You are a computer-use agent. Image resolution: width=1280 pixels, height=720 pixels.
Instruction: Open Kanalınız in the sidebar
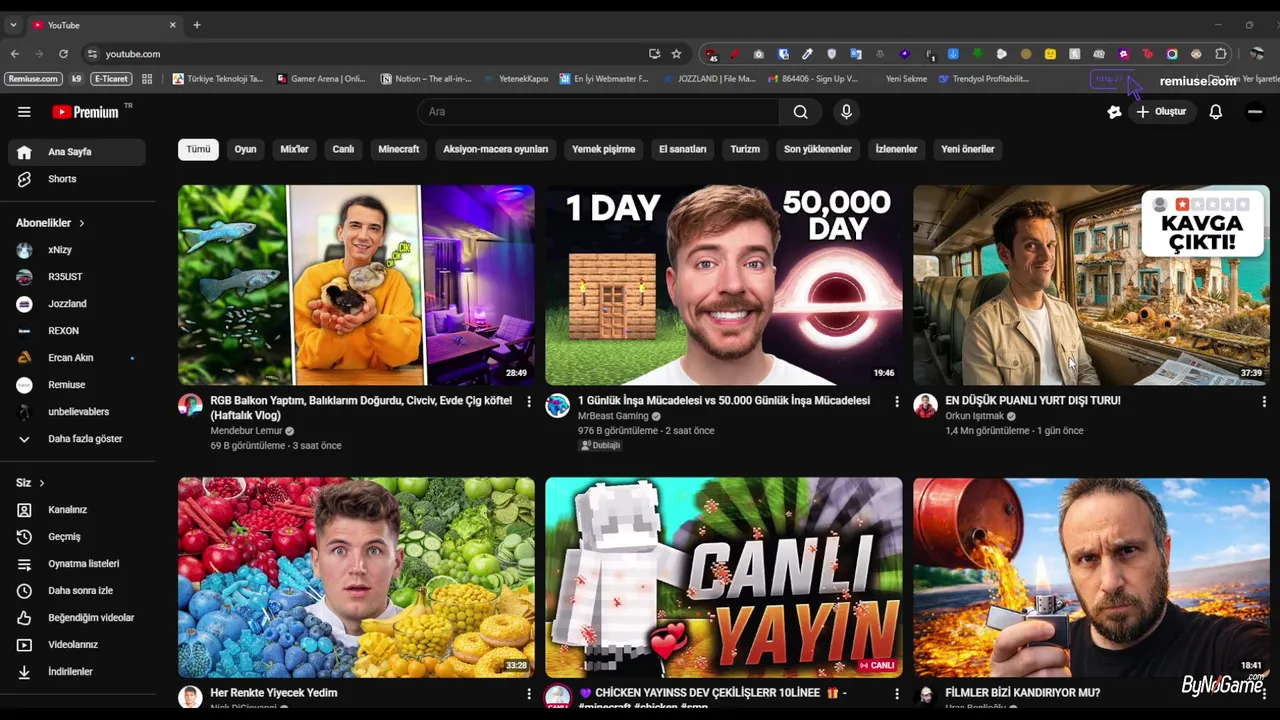77,510
